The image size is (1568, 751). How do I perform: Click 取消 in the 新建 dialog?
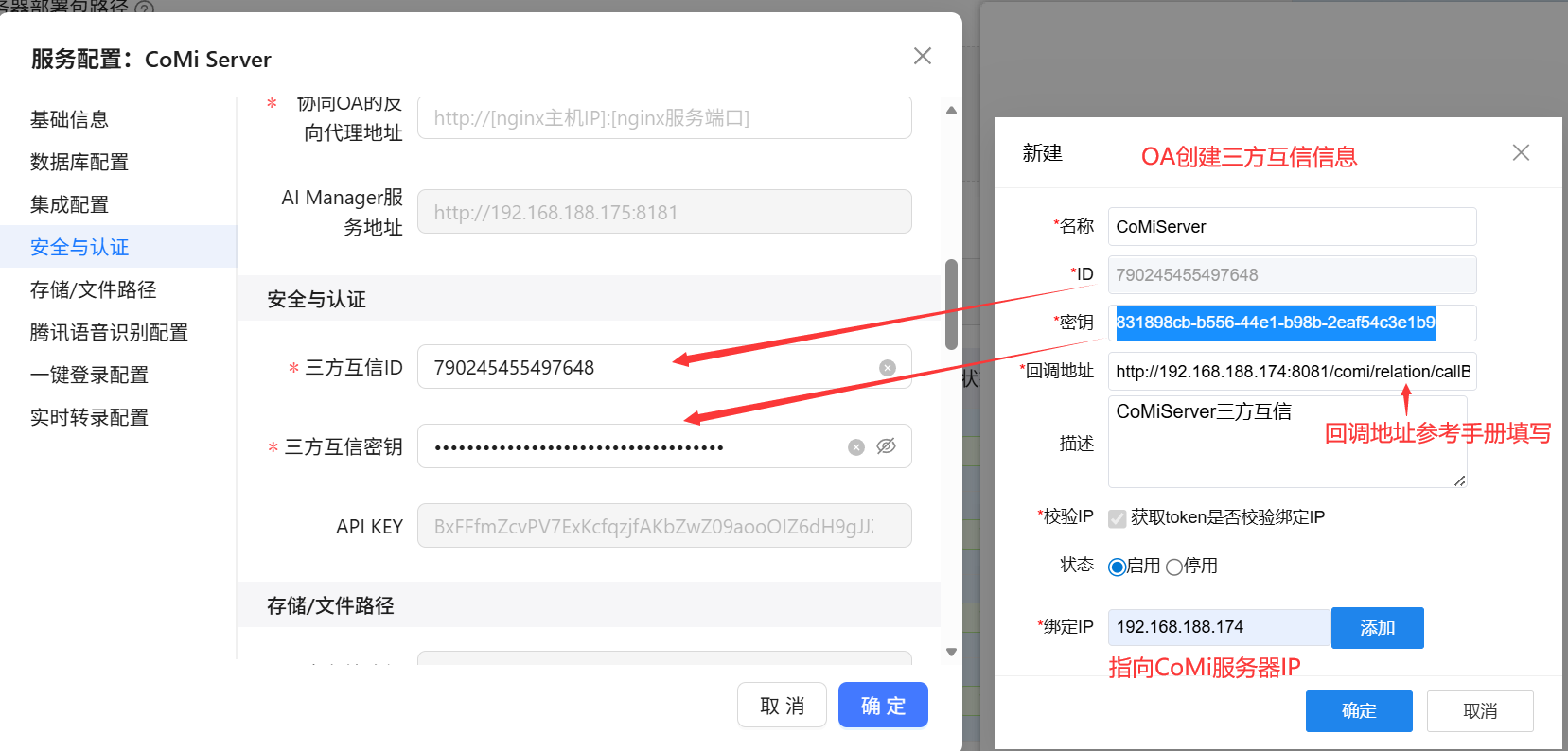pyautogui.click(x=1480, y=711)
